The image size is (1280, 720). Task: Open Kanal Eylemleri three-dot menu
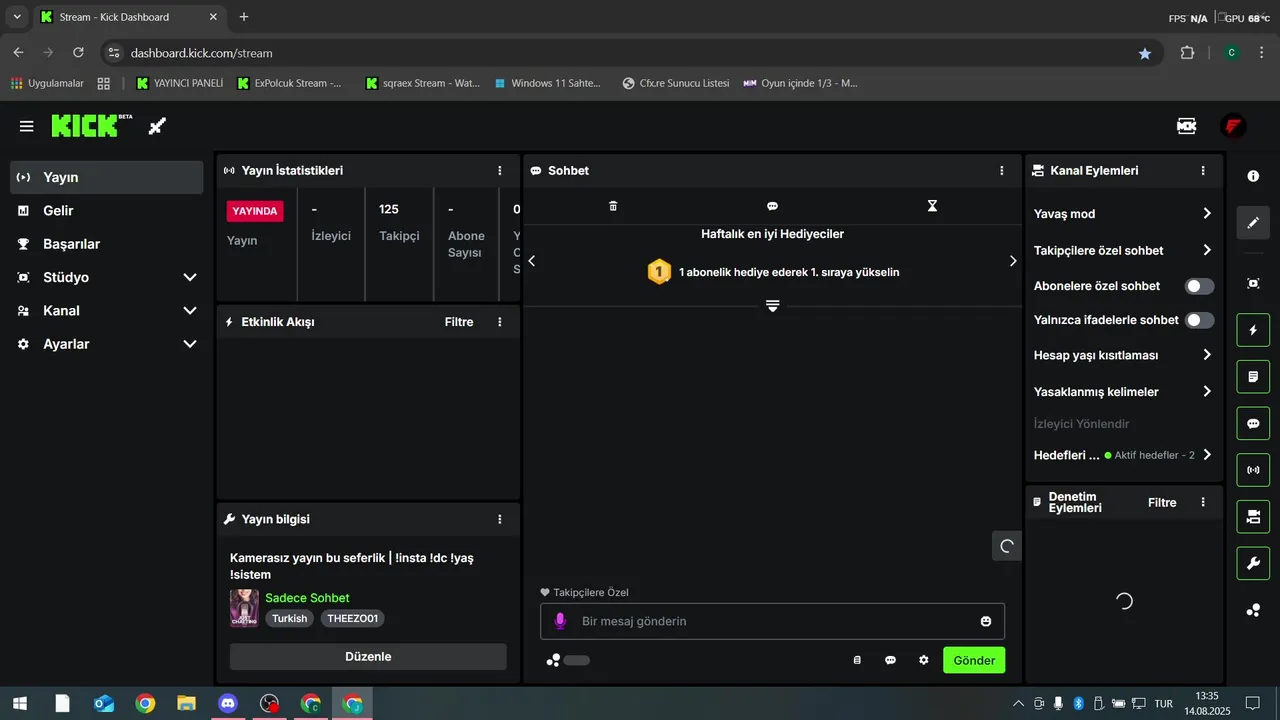pyautogui.click(x=1203, y=171)
